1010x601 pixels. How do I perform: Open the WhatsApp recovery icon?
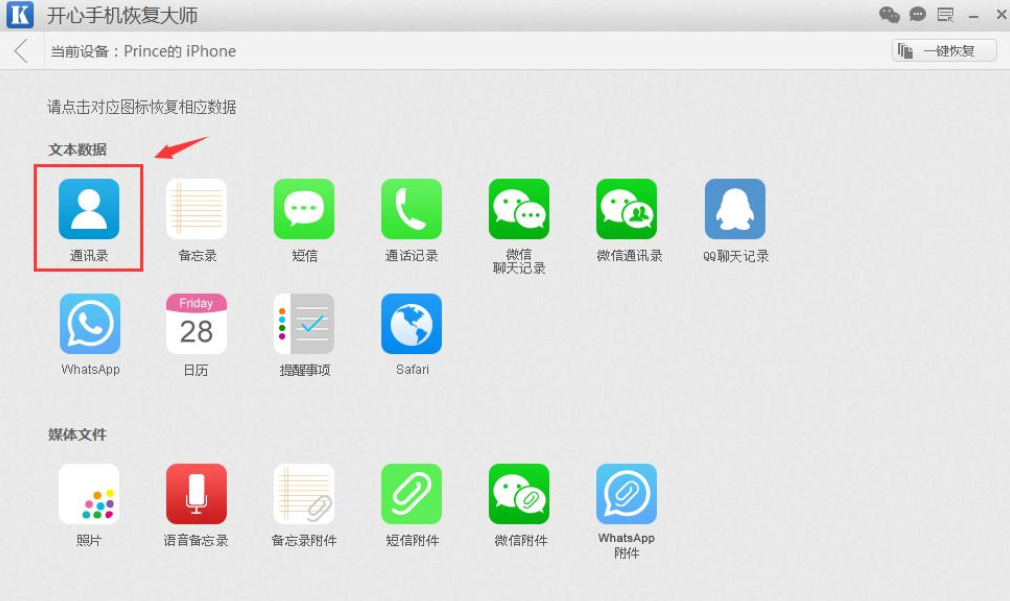pos(90,324)
